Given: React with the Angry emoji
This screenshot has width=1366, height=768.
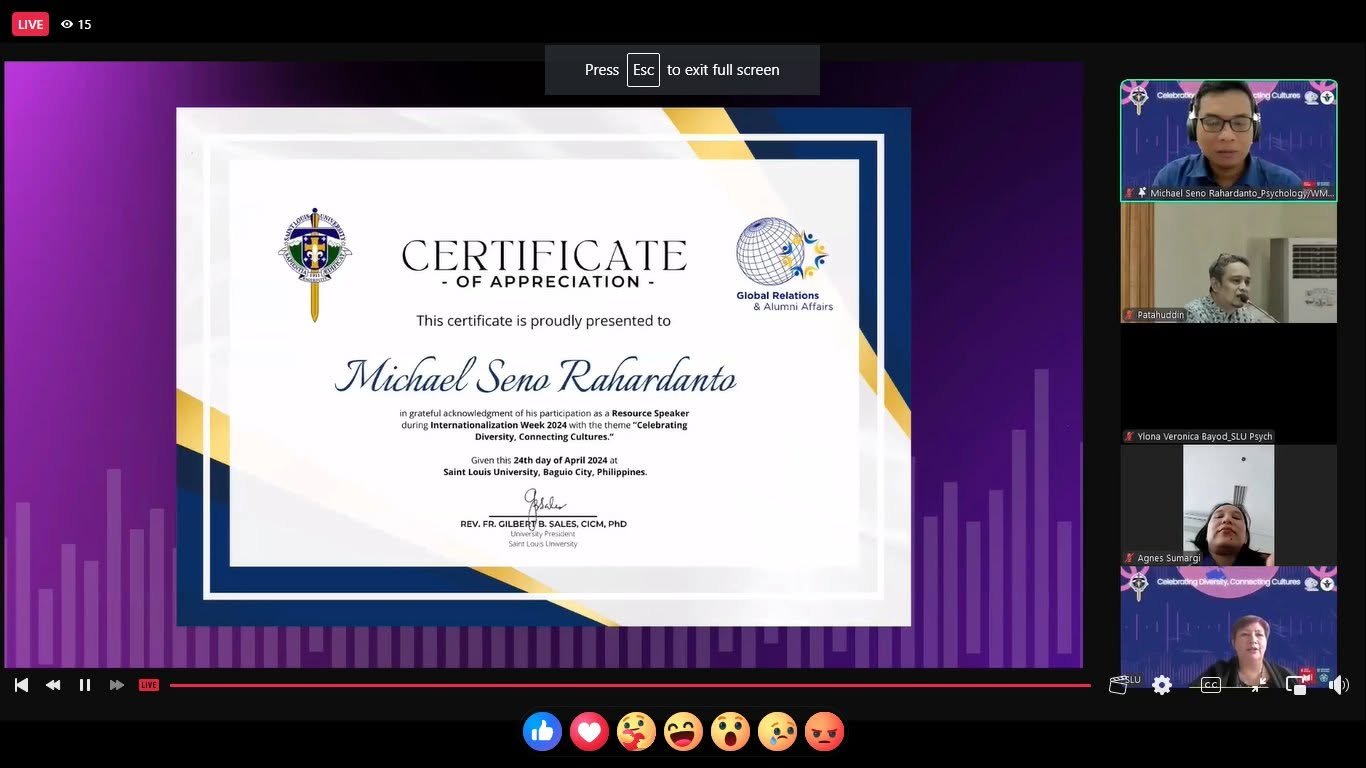Looking at the screenshot, I should (824, 732).
